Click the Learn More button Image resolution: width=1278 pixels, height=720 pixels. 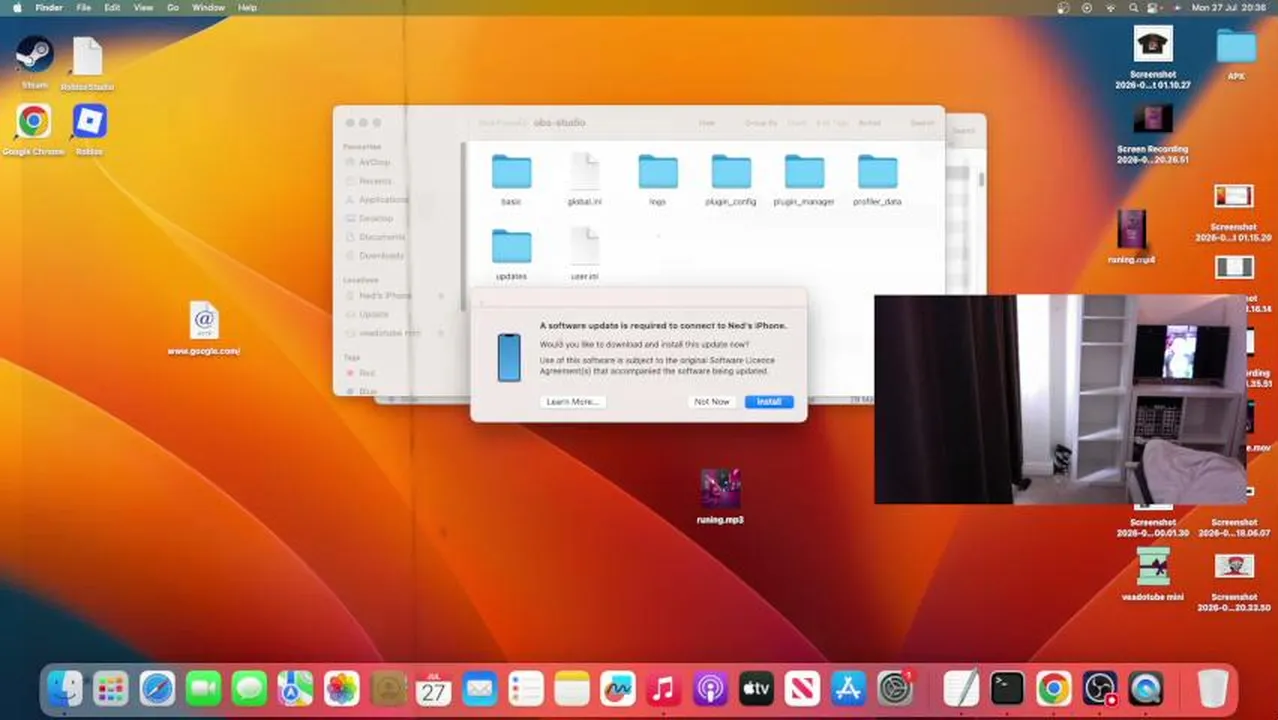572,401
